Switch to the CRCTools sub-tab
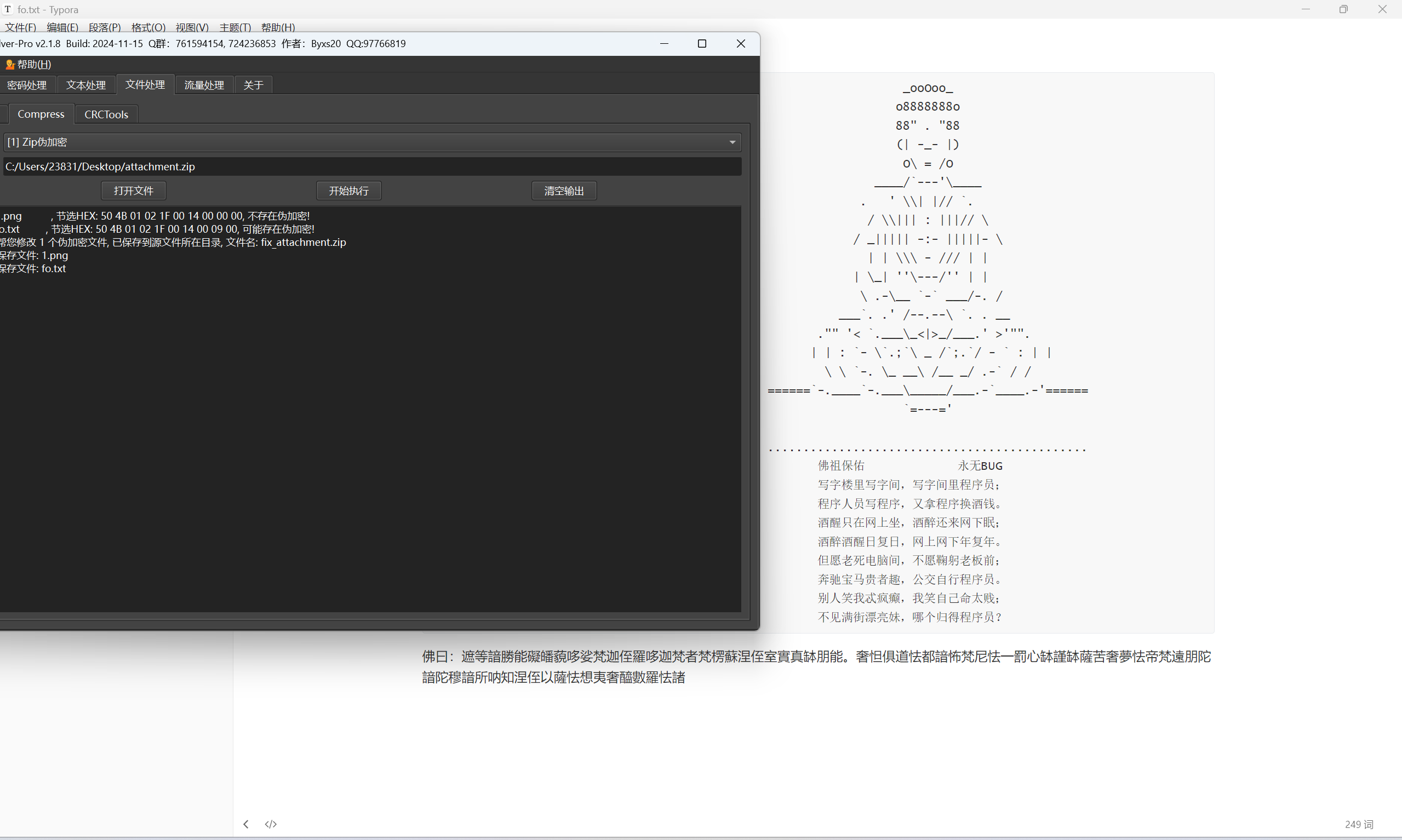Viewport: 1402px width, 840px height. click(106, 114)
